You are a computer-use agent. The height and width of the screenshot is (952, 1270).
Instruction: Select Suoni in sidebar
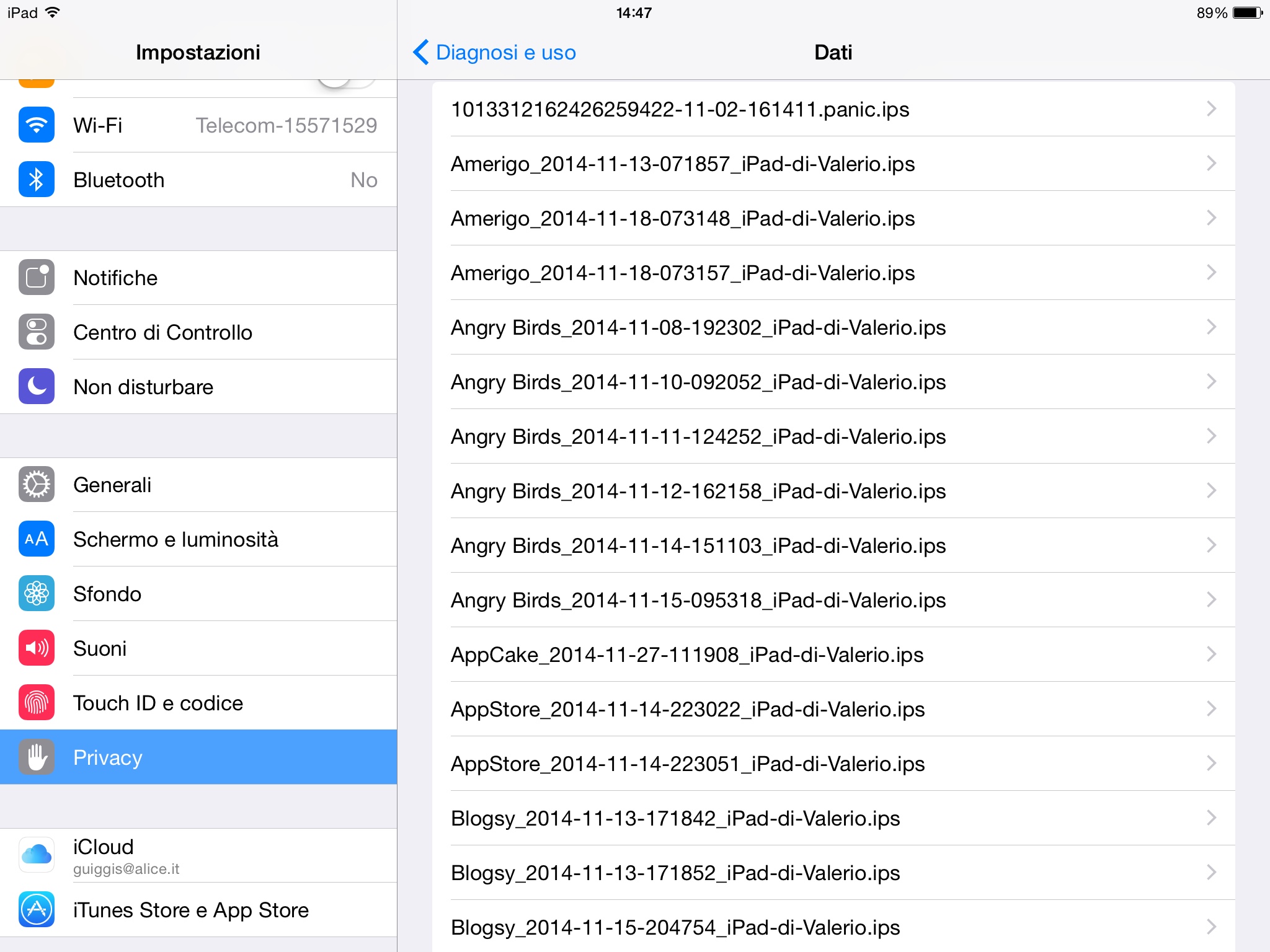(x=198, y=648)
